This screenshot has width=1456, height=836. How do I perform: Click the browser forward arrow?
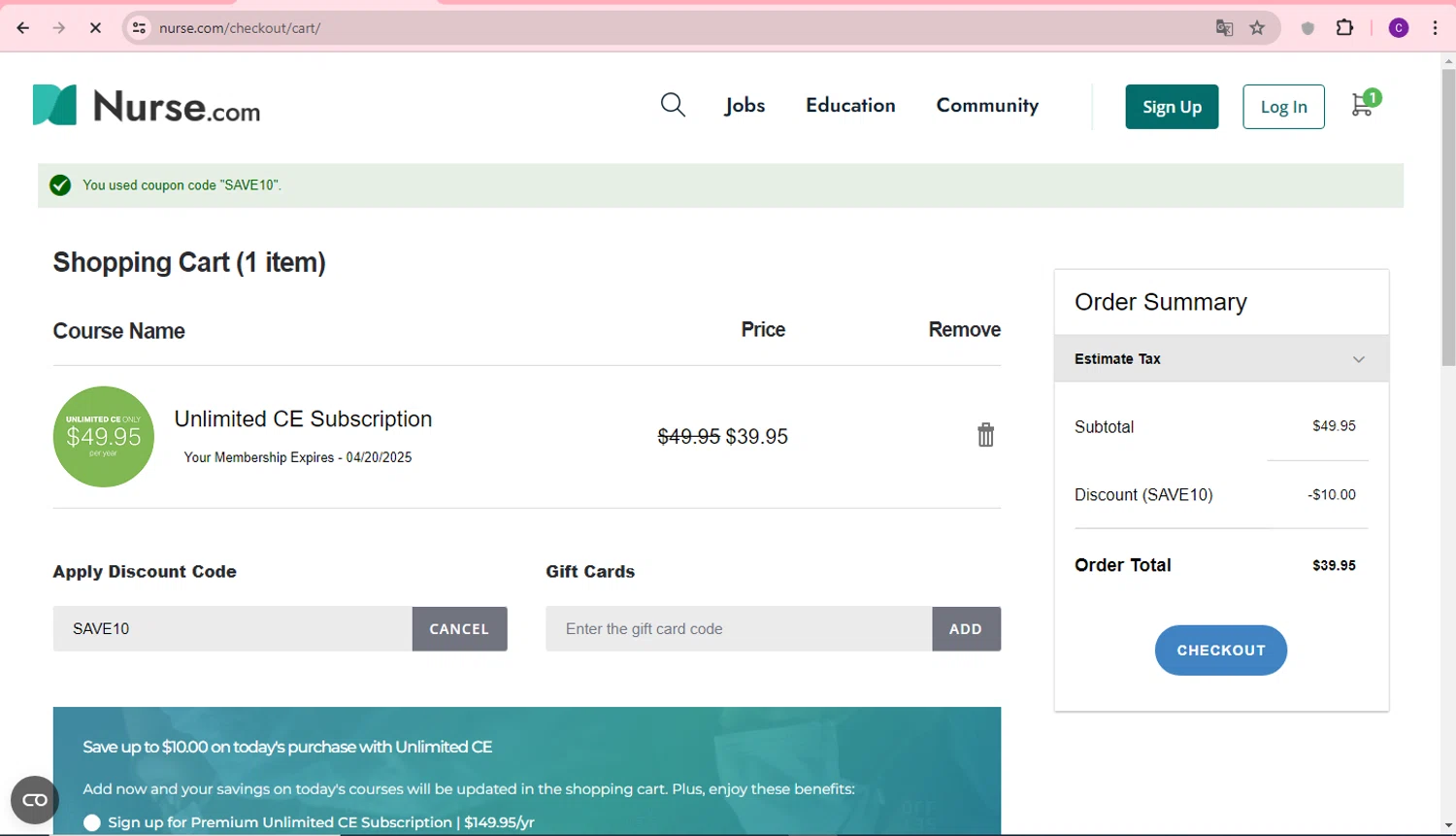[59, 28]
